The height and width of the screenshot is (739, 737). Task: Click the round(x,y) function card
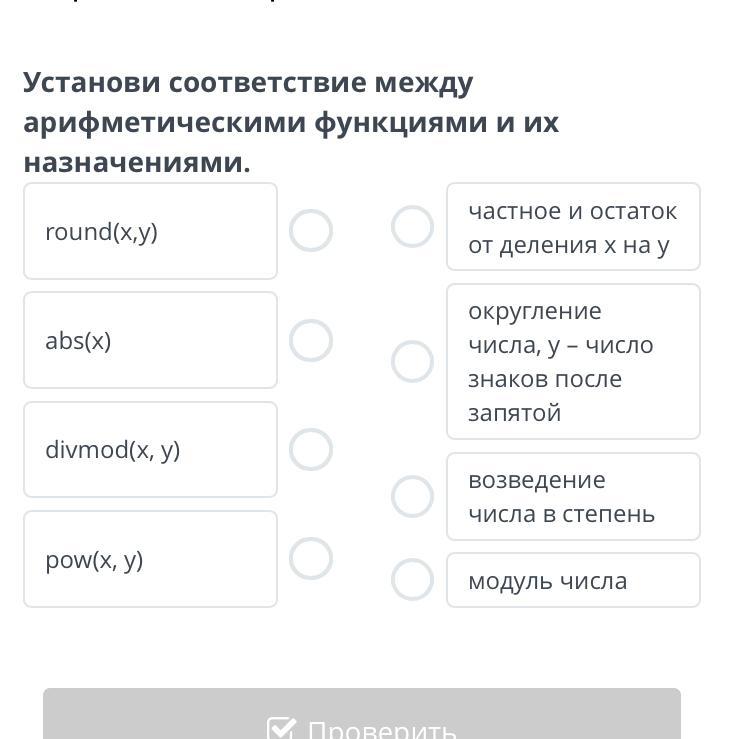click(x=150, y=231)
